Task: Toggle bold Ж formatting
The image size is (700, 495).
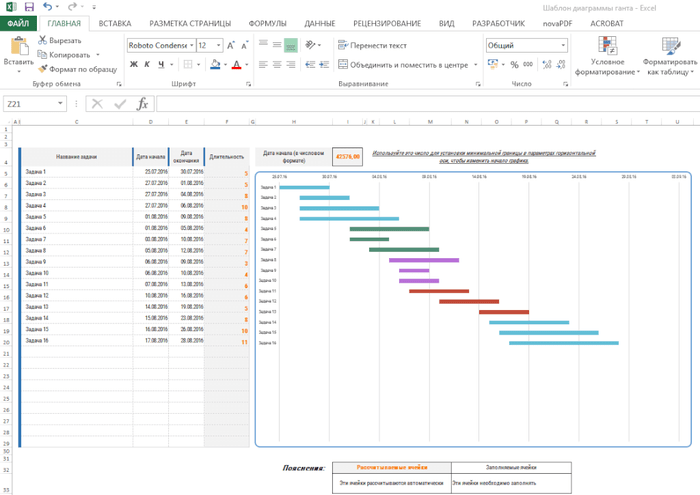Action: click(132, 64)
